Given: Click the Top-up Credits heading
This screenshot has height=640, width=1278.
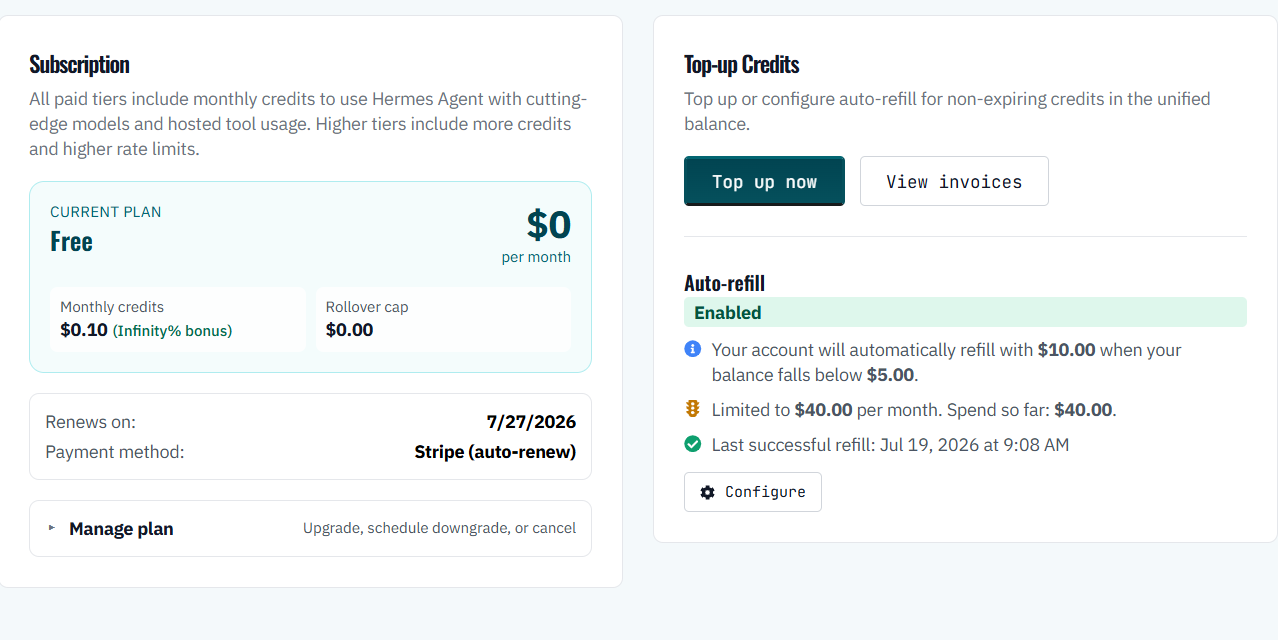Looking at the screenshot, I should point(741,64).
